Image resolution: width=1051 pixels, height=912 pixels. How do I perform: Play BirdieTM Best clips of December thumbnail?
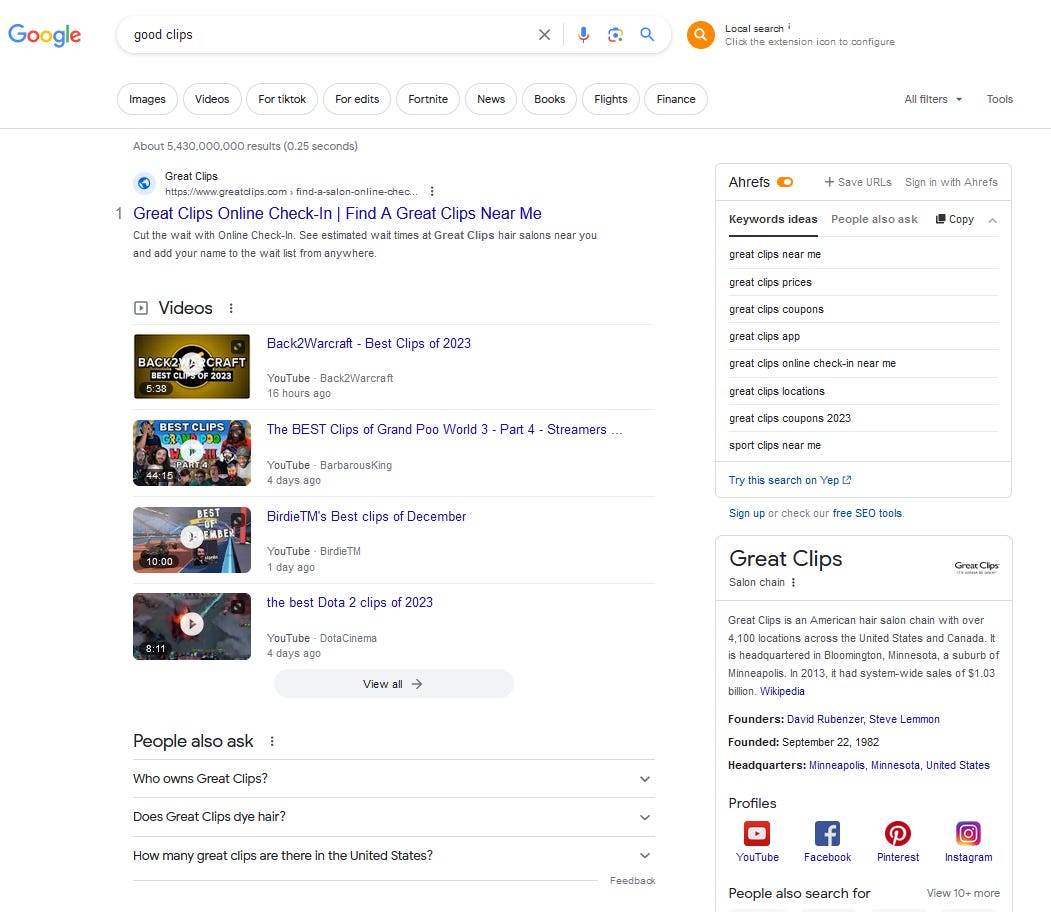[x=192, y=539]
